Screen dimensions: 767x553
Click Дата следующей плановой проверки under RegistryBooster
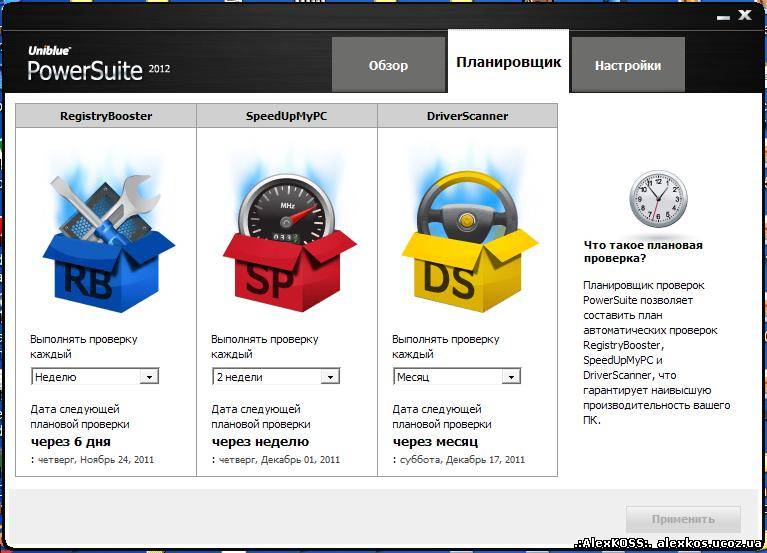pyautogui.click(x=80, y=417)
